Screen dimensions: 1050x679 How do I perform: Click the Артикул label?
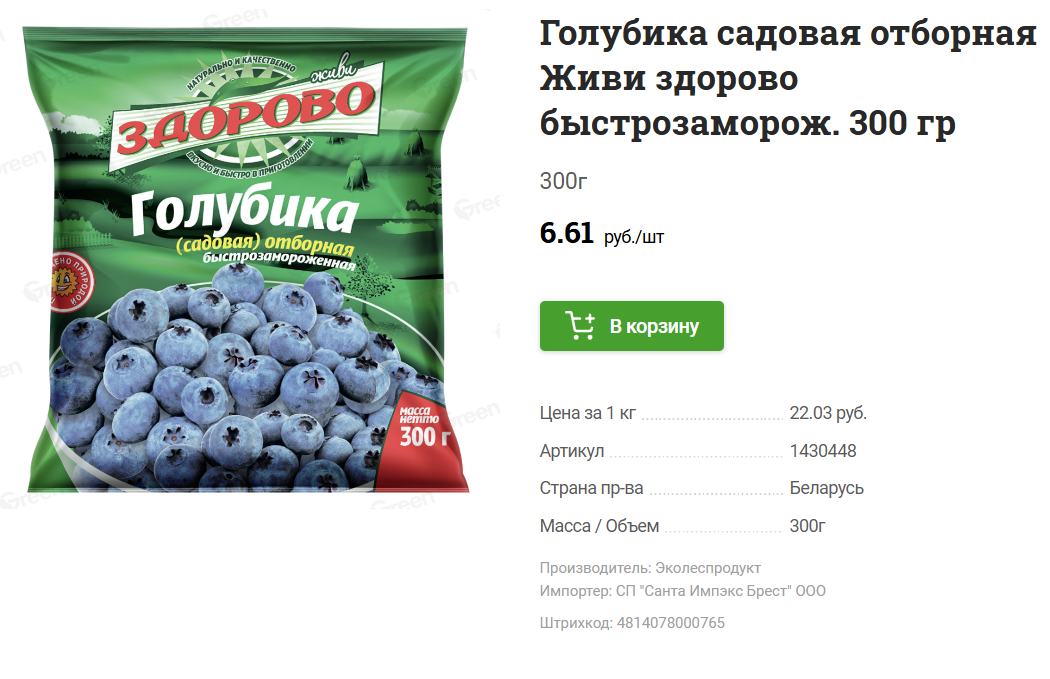tap(571, 451)
